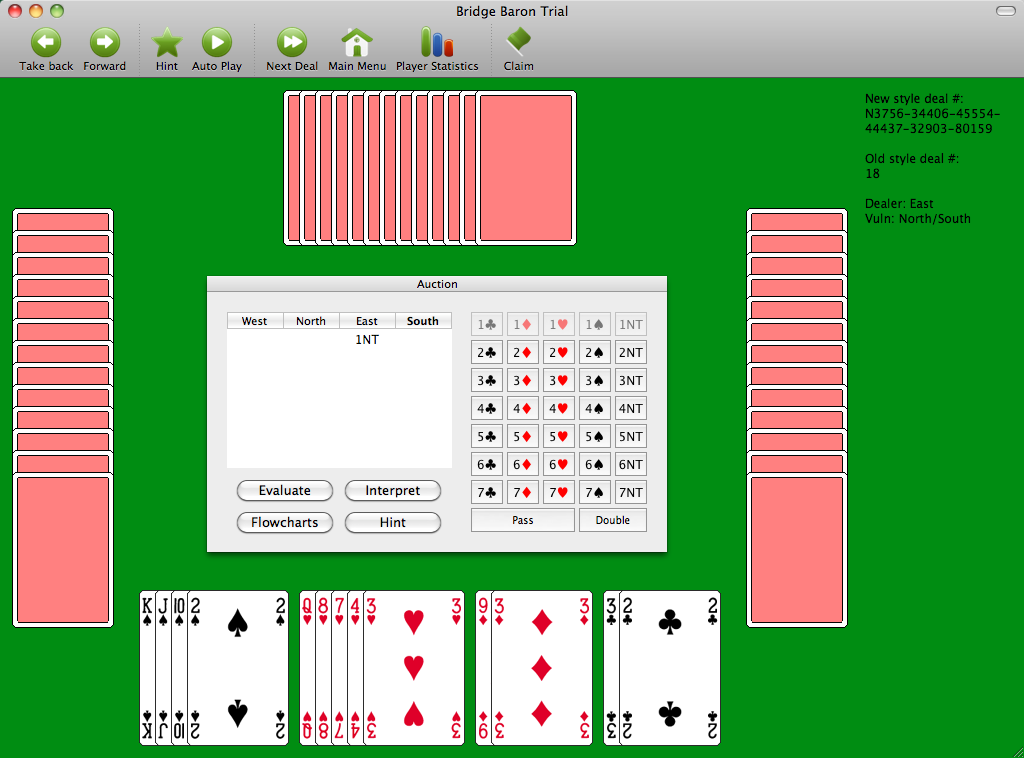The height and width of the screenshot is (758, 1024).
Task: Open the Main Menu house icon
Action: 357,42
